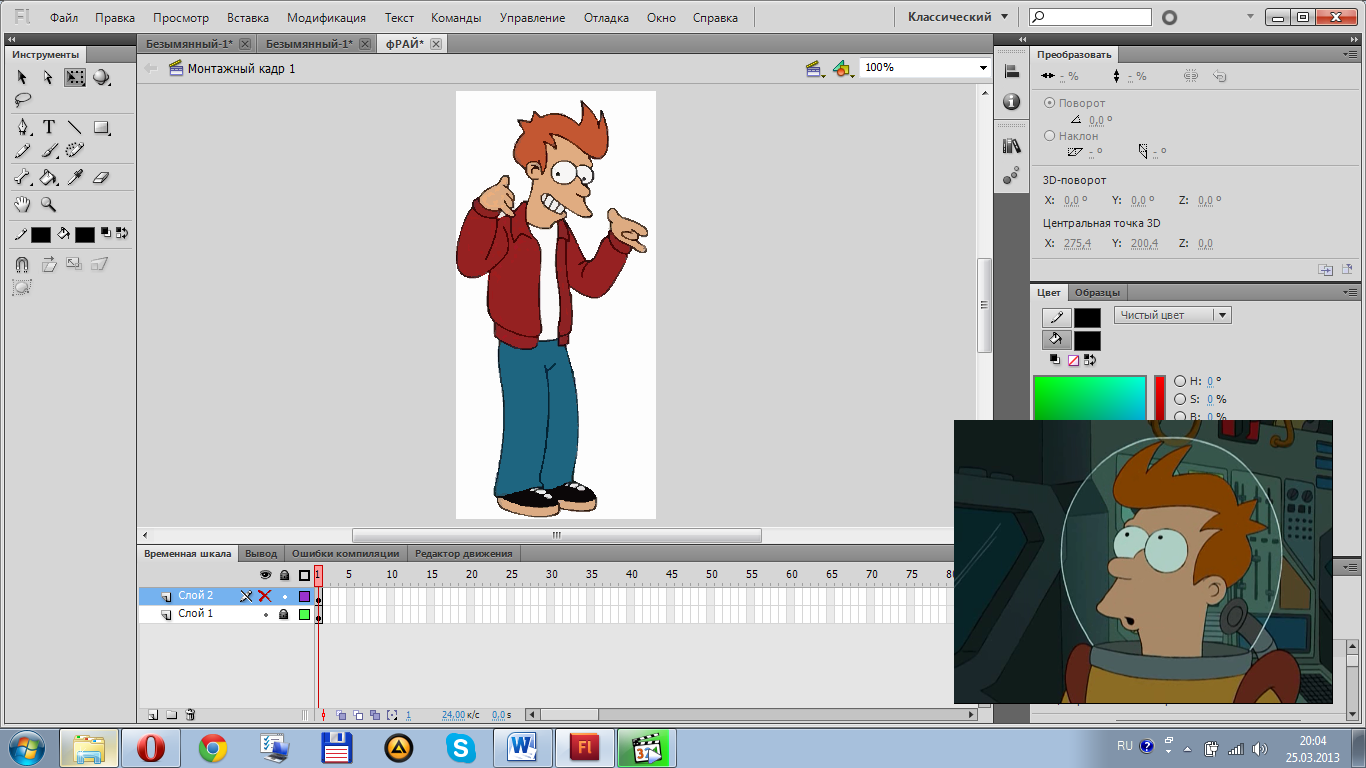Select the Text tool
The image size is (1366, 768).
(48, 127)
